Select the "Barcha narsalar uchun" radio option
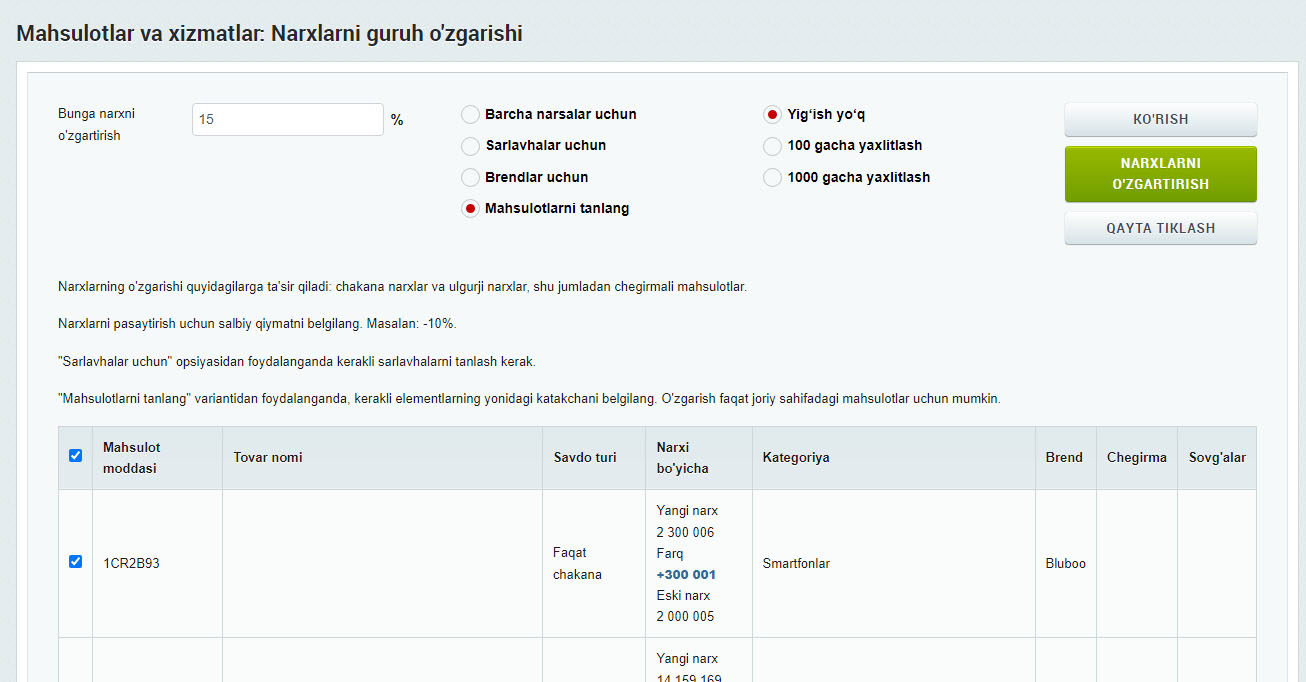The height and width of the screenshot is (682, 1306). 470,115
